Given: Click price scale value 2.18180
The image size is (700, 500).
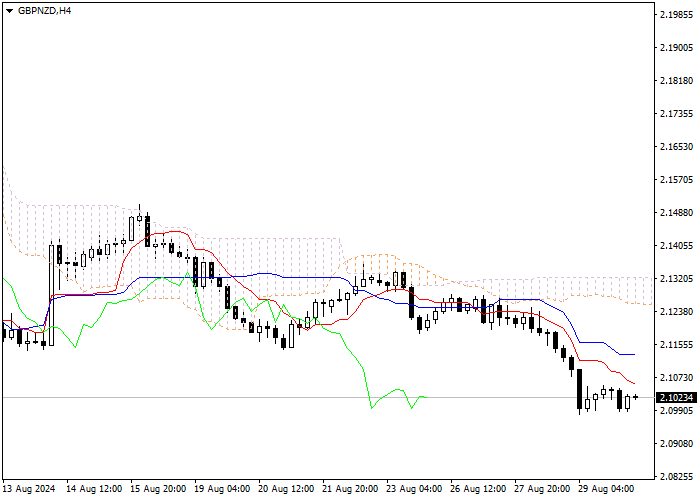Looking at the screenshot, I should coord(676,81).
